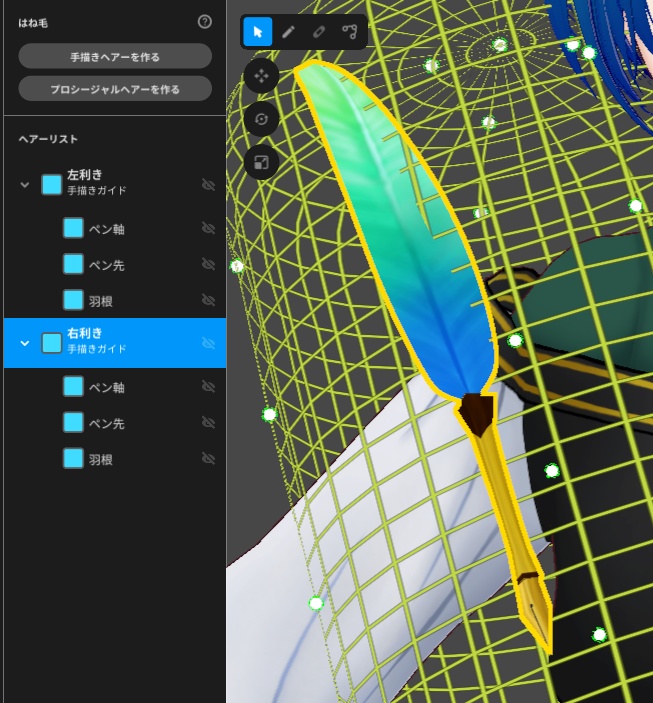
Task: Select ペン先 item under 右利き
Action: coord(115,422)
